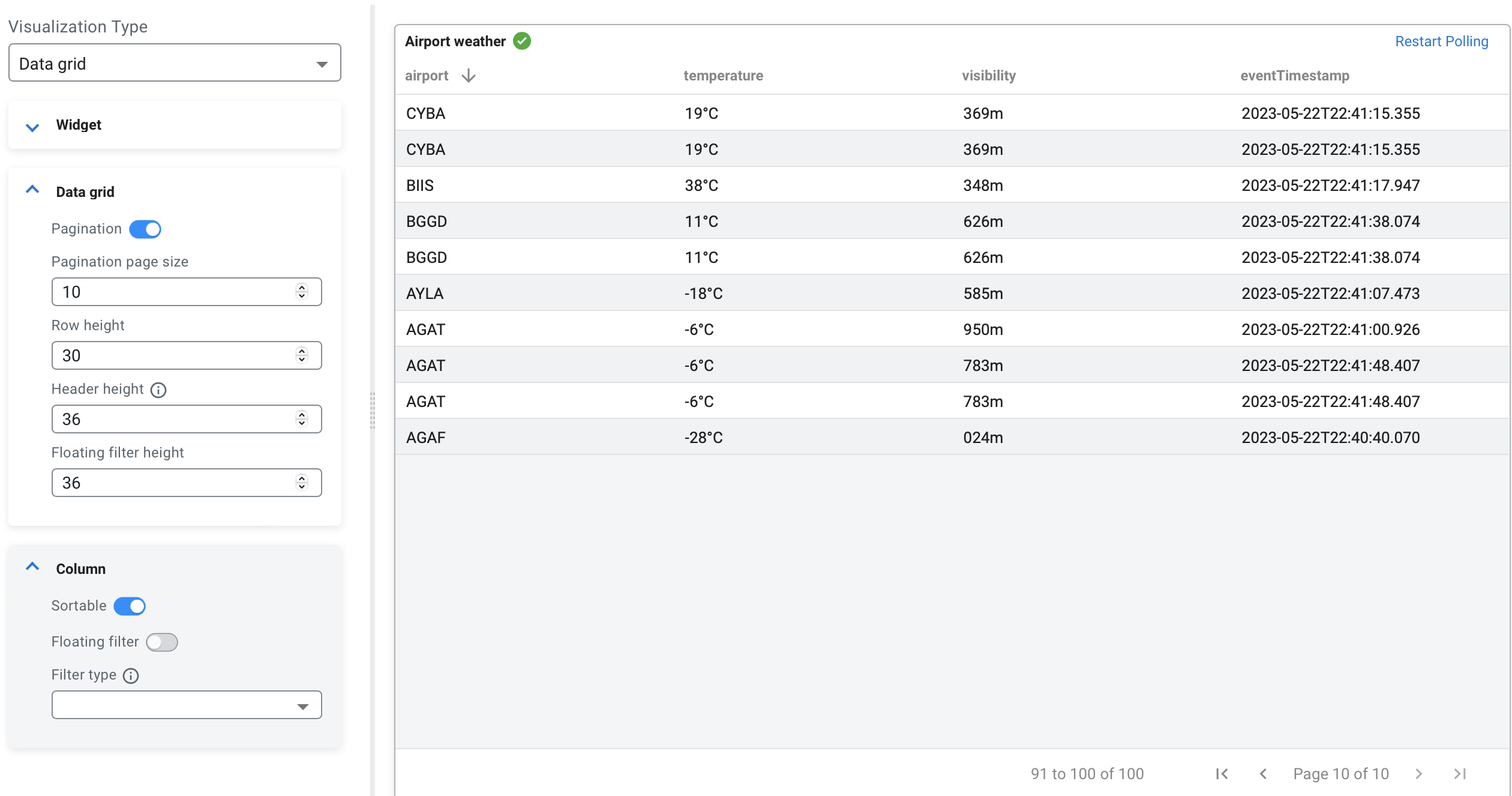The width and height of the screenshot is (1512, 796).
Task: Click the Restart Polling link
Action: pyautogui.click(x=1441, y=41)
